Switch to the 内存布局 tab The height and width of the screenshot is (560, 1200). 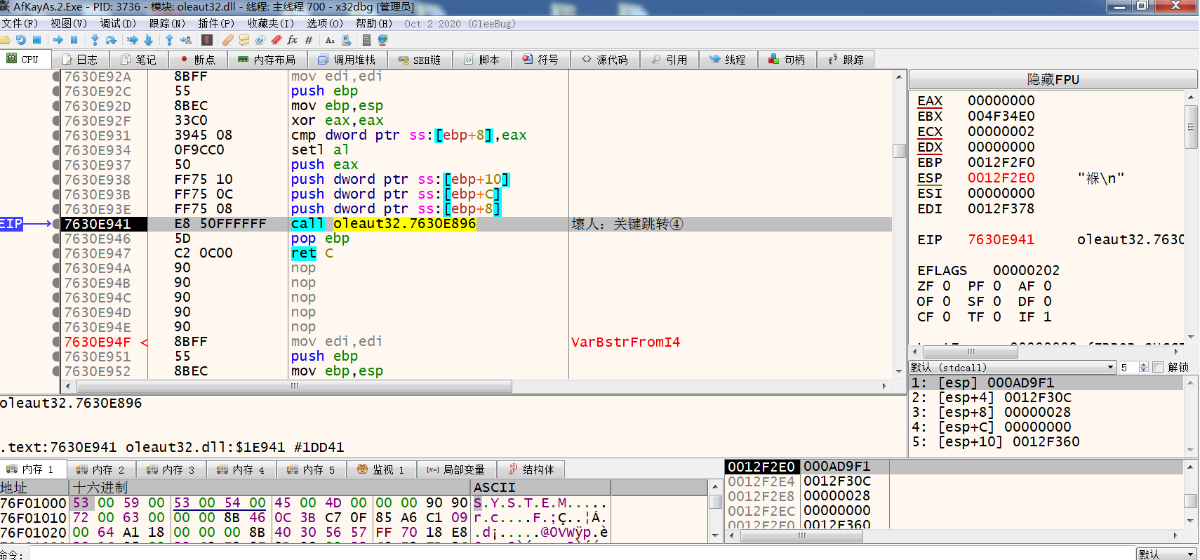[x=266, y=60]
